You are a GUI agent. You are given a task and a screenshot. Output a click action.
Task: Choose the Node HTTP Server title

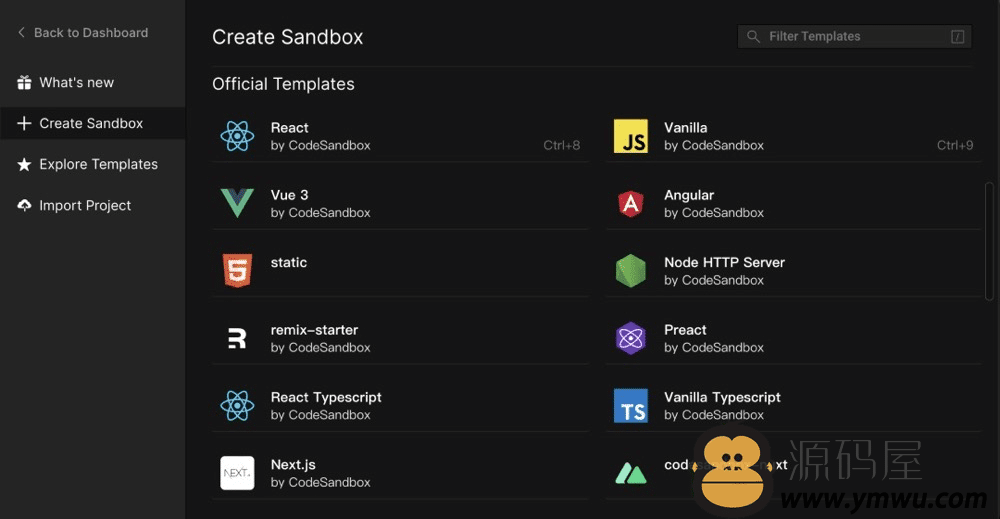tap(724, 262)
